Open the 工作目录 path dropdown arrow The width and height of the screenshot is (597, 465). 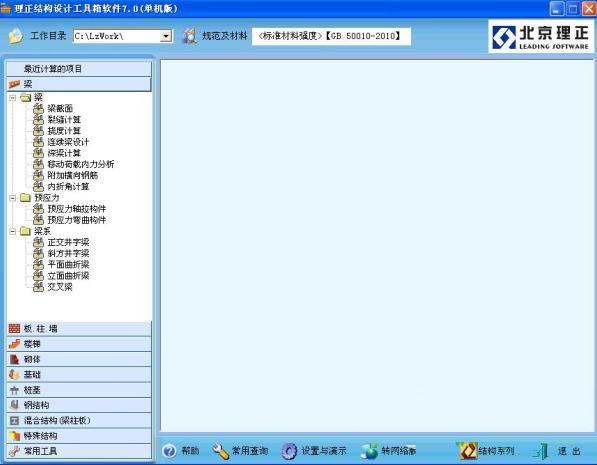(166, 36)
